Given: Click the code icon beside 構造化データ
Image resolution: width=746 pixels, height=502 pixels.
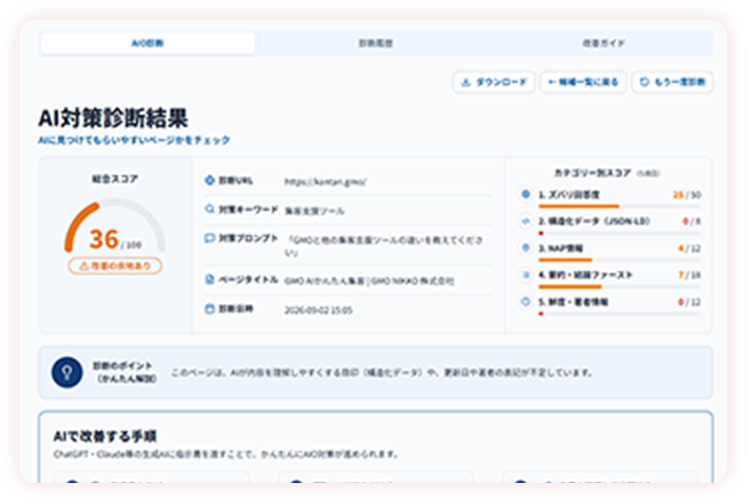Looking at the screenshot, I should [x=526, y=221].
